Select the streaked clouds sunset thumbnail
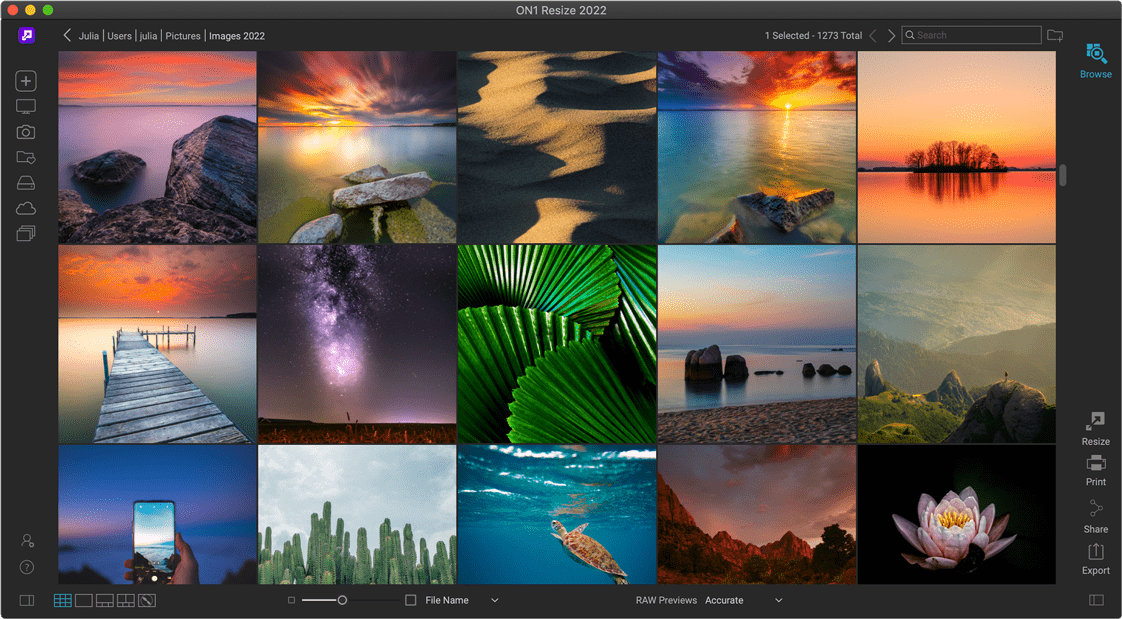 [357, 147]
